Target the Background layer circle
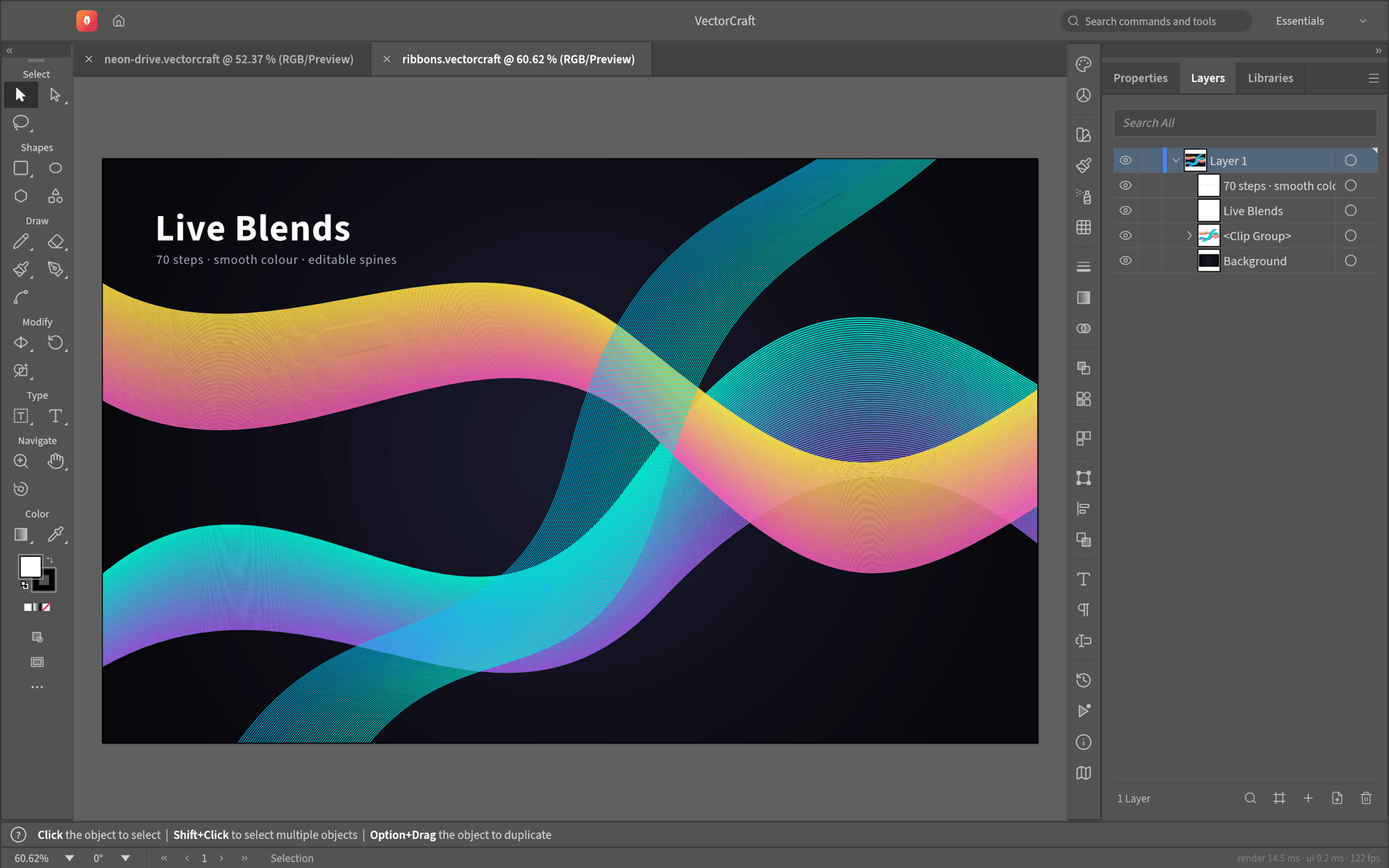Viewport: 1389px width, 868px height. click(x=1350, y=261)
